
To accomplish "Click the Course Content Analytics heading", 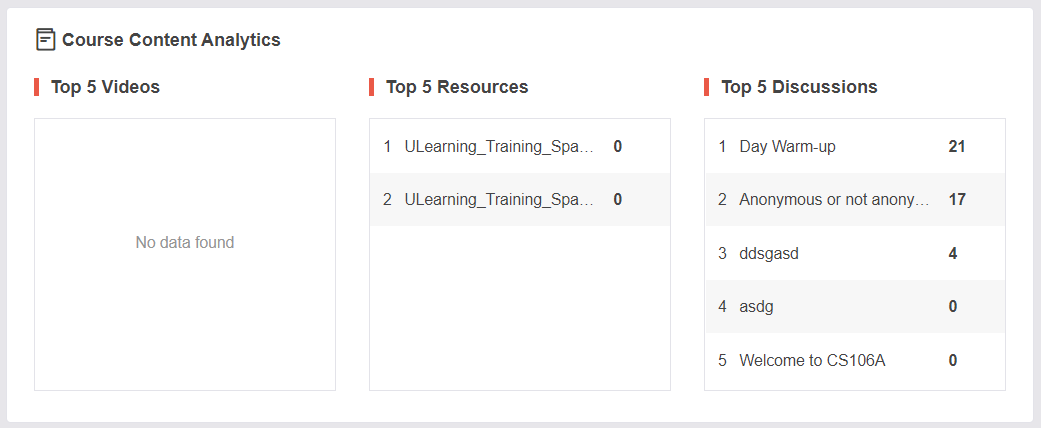I will (171, 40).
